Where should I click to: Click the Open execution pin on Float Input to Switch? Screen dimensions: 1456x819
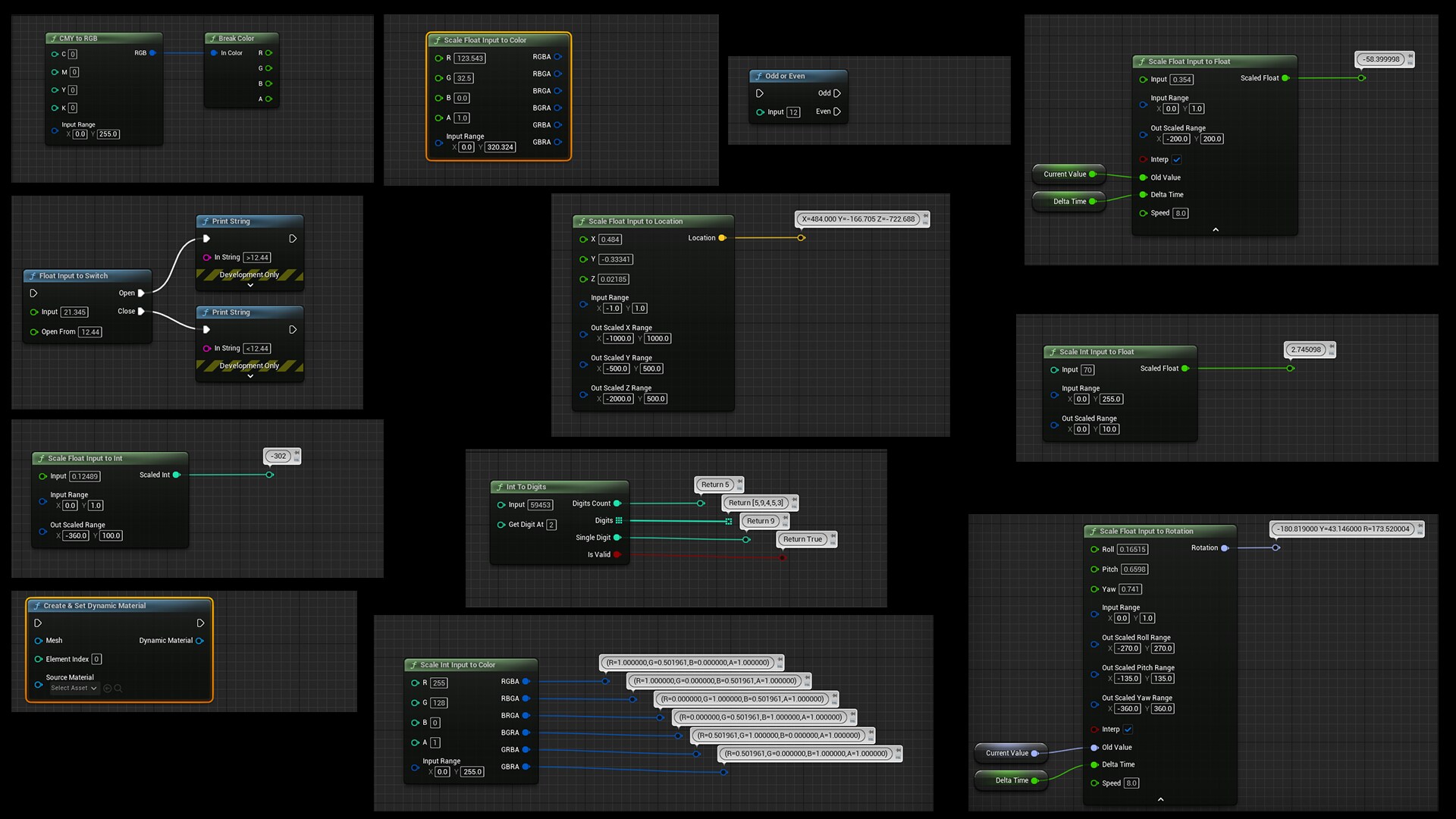[x=141, y=293]
